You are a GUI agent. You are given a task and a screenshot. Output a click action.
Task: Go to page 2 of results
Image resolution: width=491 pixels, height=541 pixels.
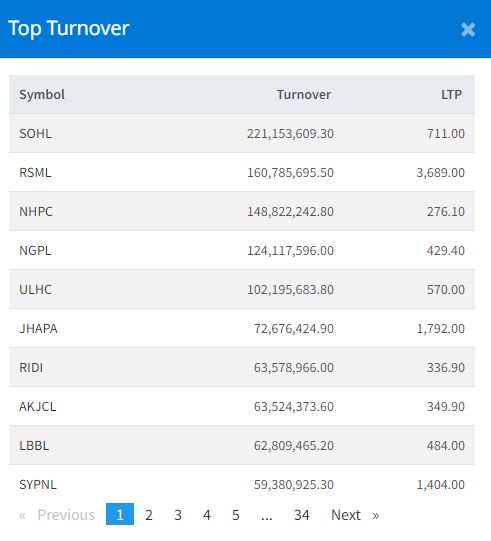149,515
